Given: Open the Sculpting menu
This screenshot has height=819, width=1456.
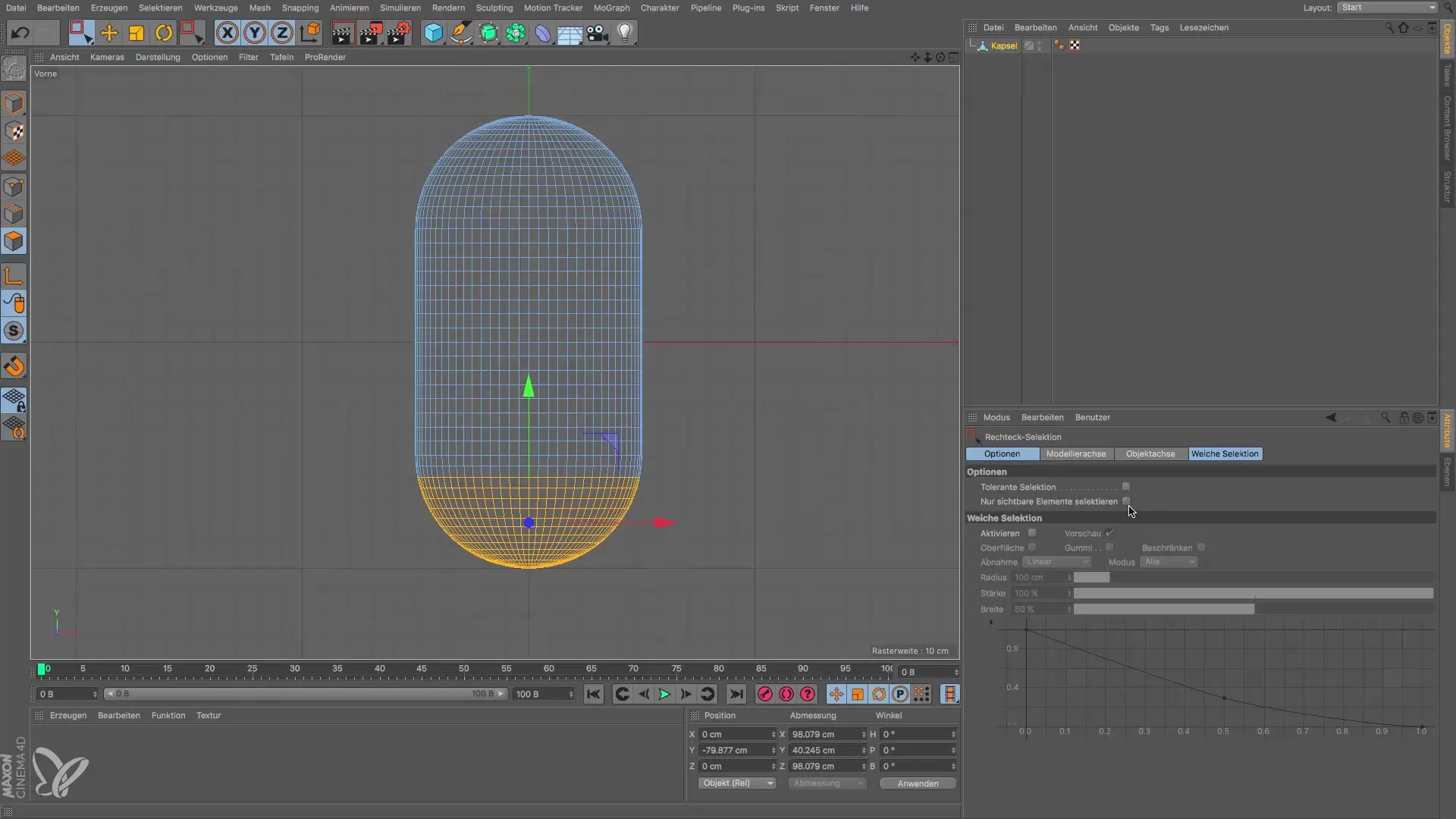Looking at the screenshot, I should 494,8.
